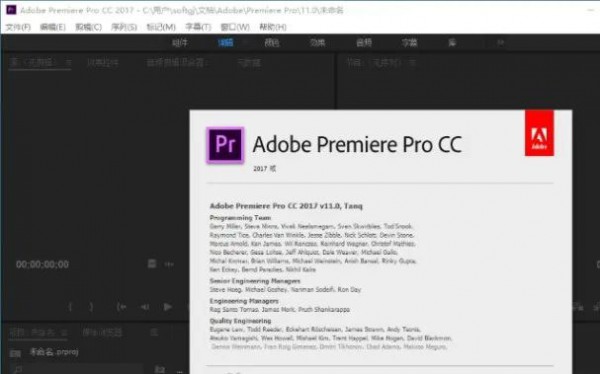Screen dimensions: 600x374
Task: Click the Quality Engineering heading
Action: click(240, 321)
